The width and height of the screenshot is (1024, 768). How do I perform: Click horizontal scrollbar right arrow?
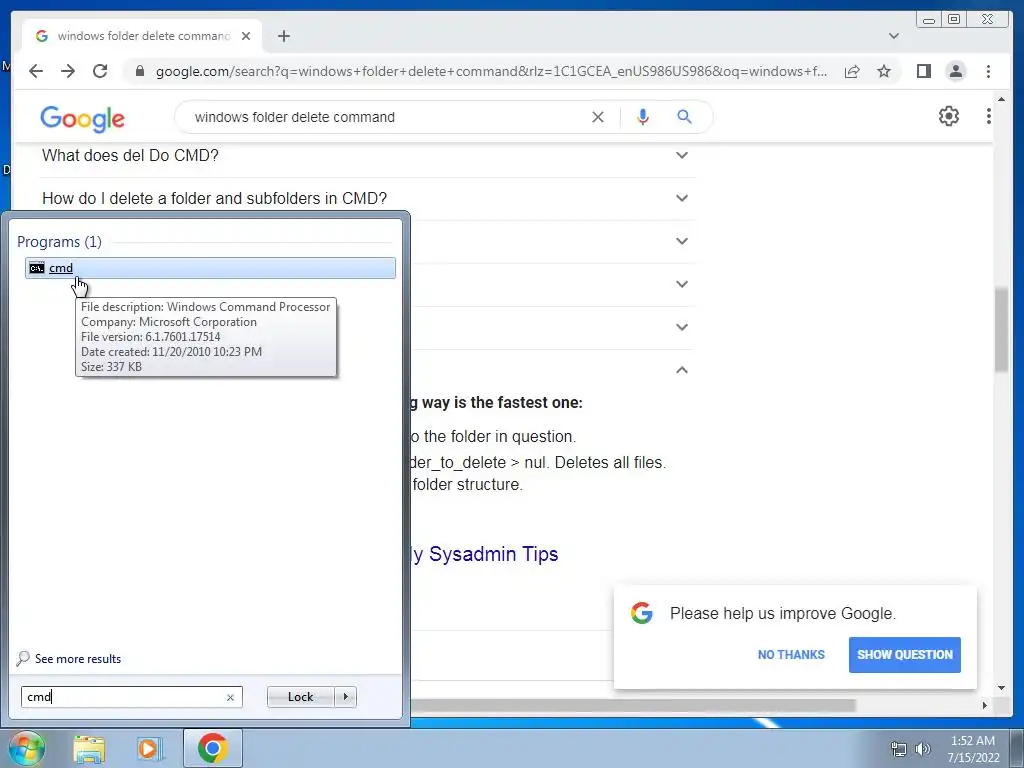(x=985, y=705)
